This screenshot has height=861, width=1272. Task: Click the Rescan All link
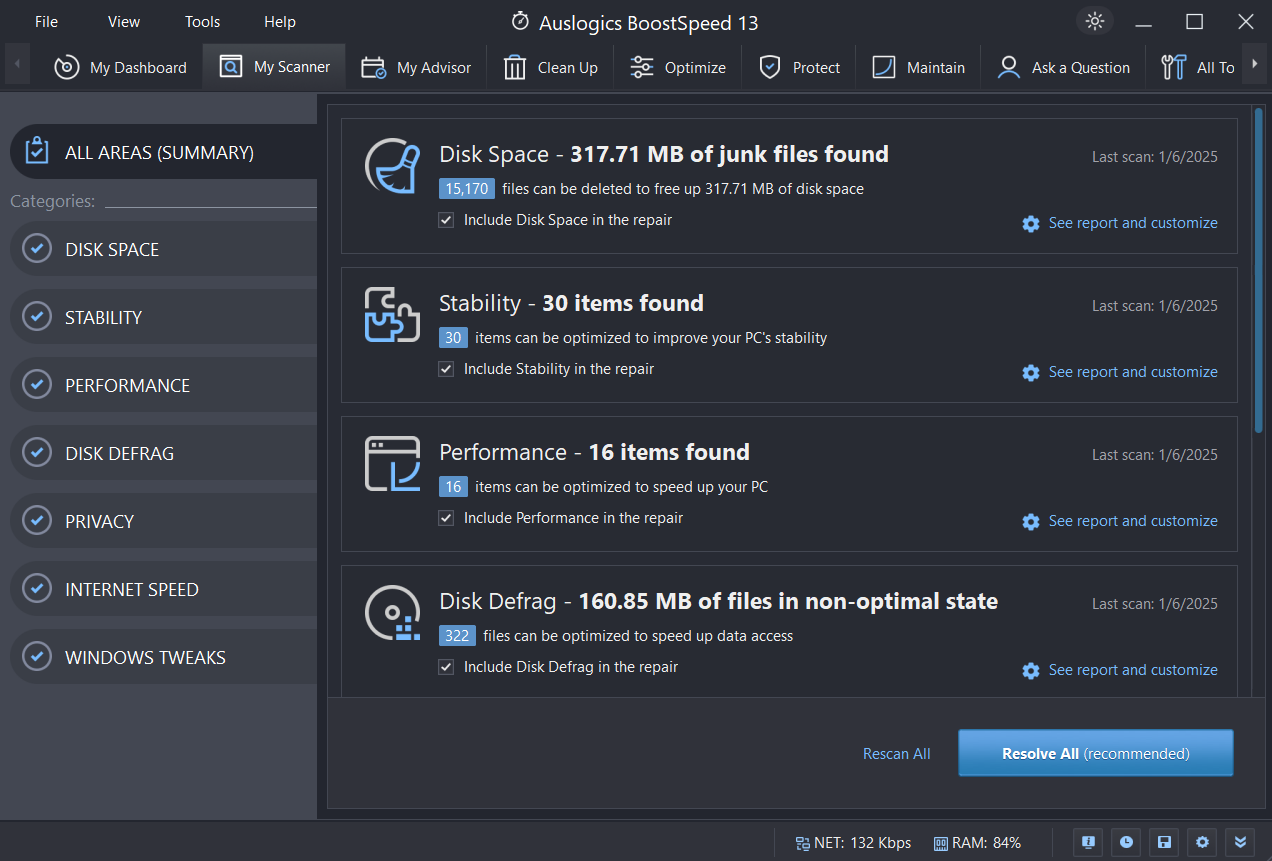coord(896,754)
